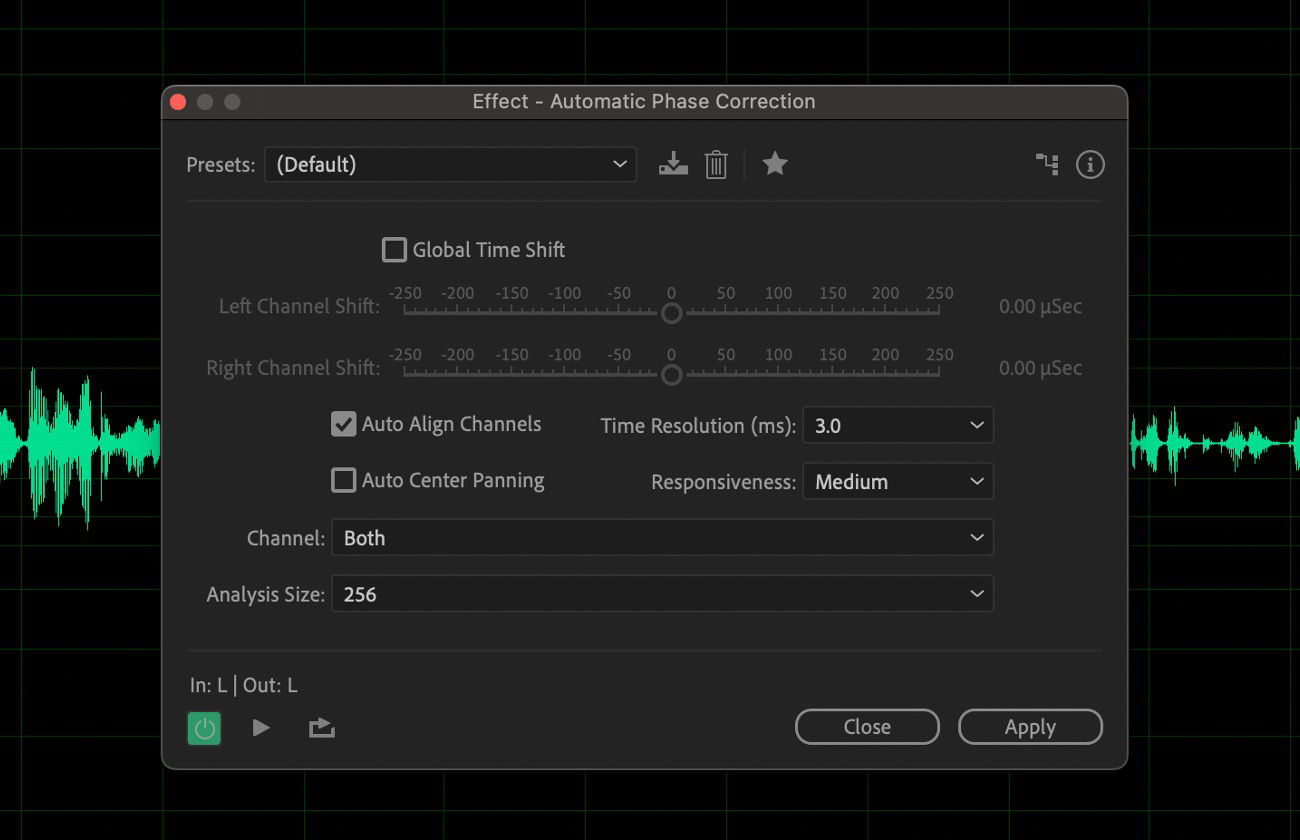Screen dimensions: 1300x840
Task: Open the channel map editor
Action: tap(1047, 164)
